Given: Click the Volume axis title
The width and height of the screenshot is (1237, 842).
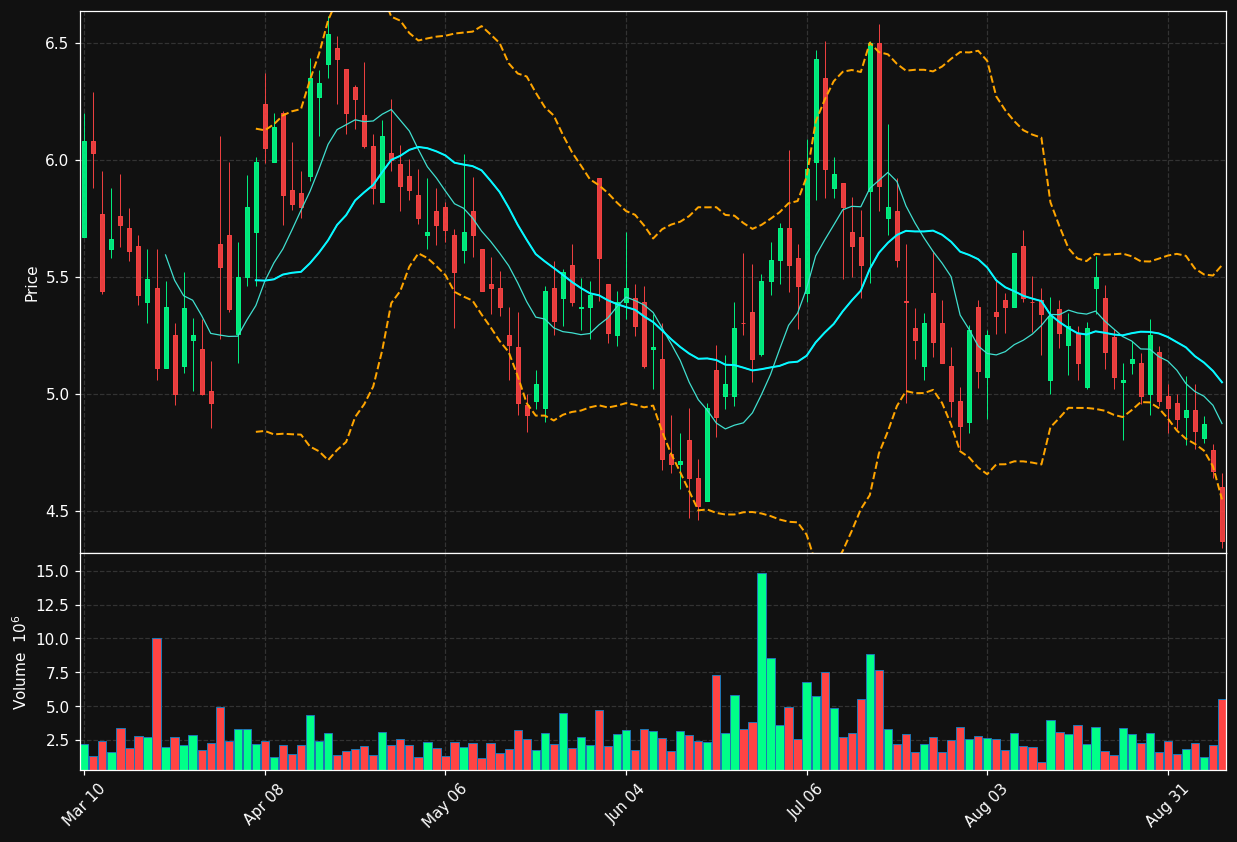Looking at the screenshot, I should tap(20, 662).
